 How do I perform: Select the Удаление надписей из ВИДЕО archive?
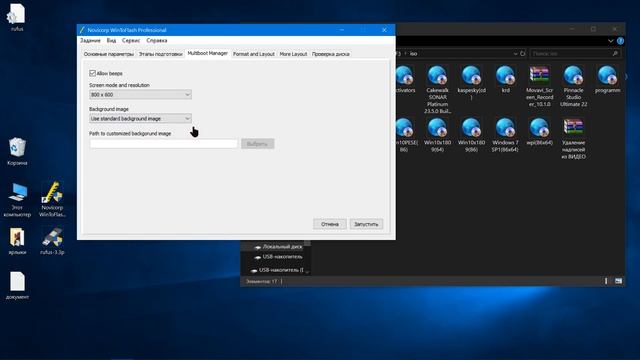click(x=573, y=139)
